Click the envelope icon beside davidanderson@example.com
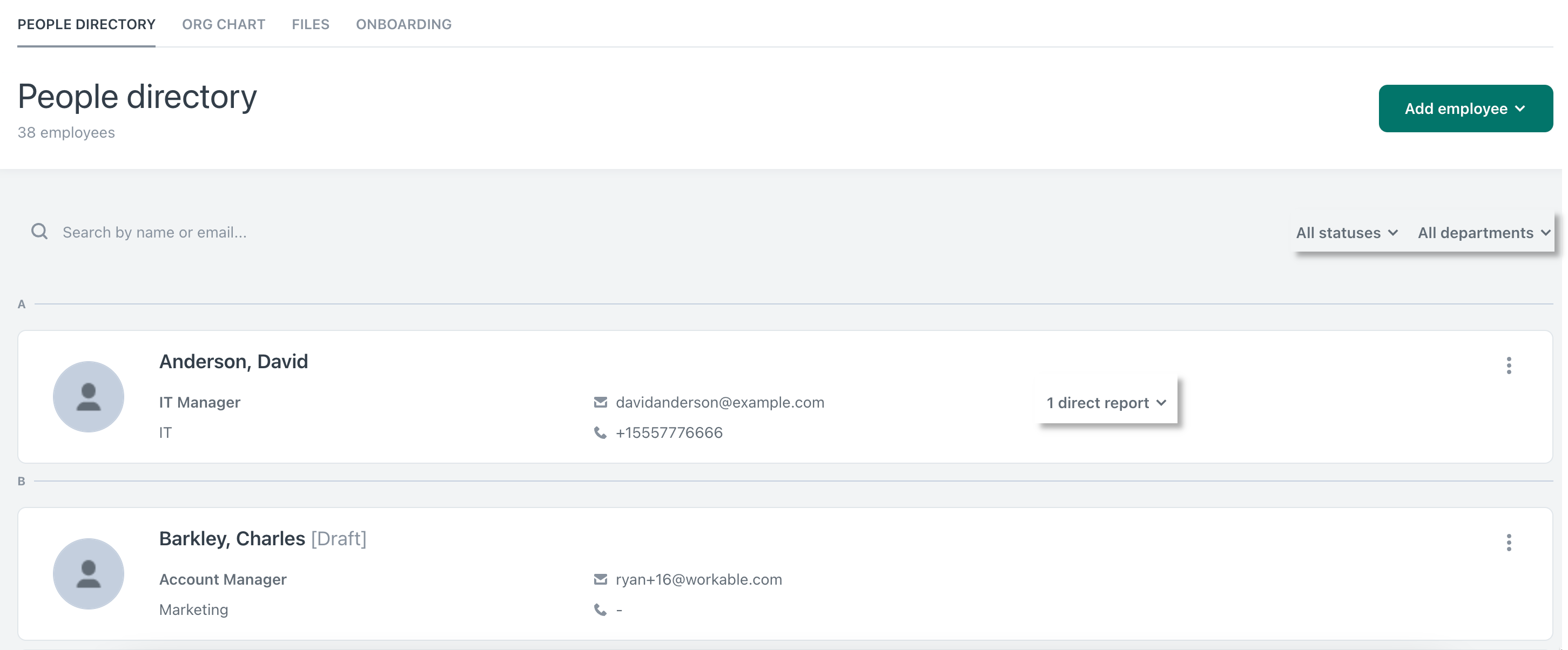Image resolution: width=1568 pixels, height=650 pixels. (600, 402)
